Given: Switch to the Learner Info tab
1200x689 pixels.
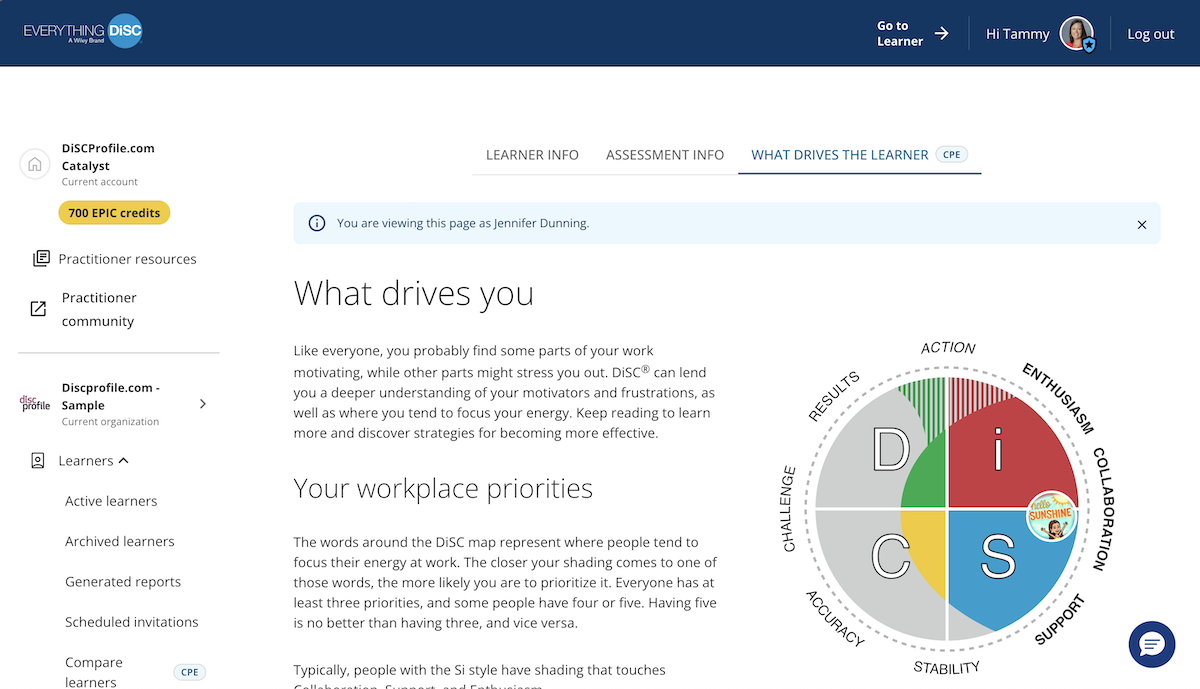Looking at the screenshot, I should pyautogui.click(x=532, y=155).
